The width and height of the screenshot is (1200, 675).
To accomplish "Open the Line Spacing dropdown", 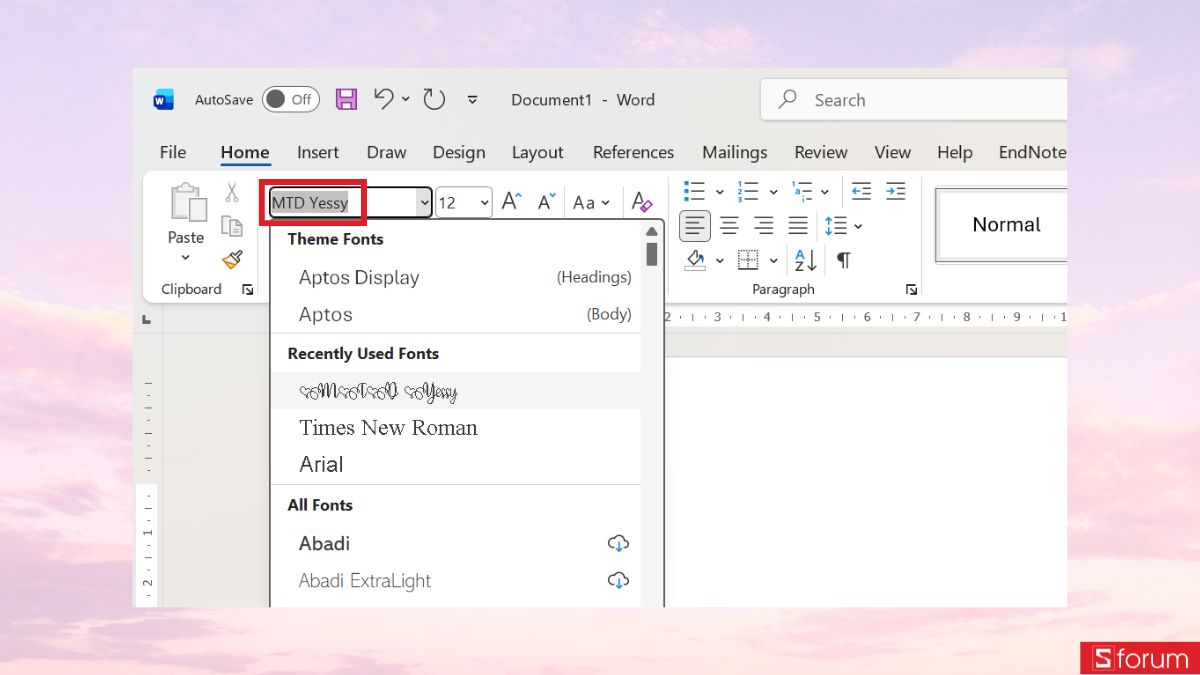I will [843, 226].
